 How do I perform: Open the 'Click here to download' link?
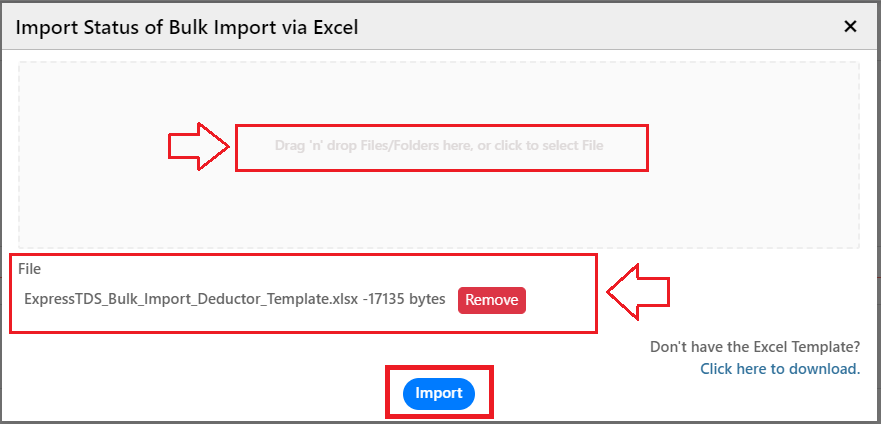point(780,369)
